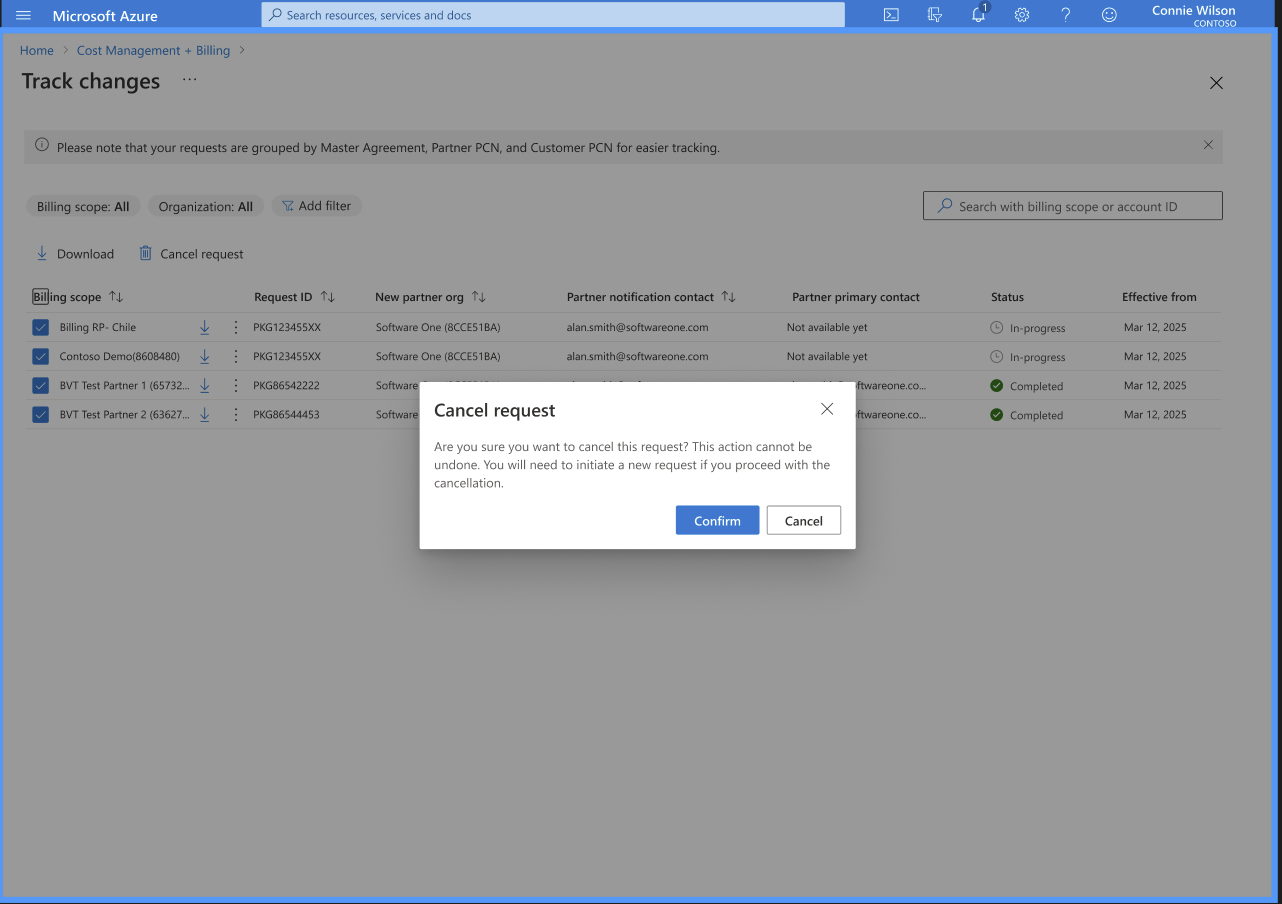Uncheck the Contoso Demo row checkbox
The height and width of the screenshot is (904, 1282).
(x=40, y=356)
